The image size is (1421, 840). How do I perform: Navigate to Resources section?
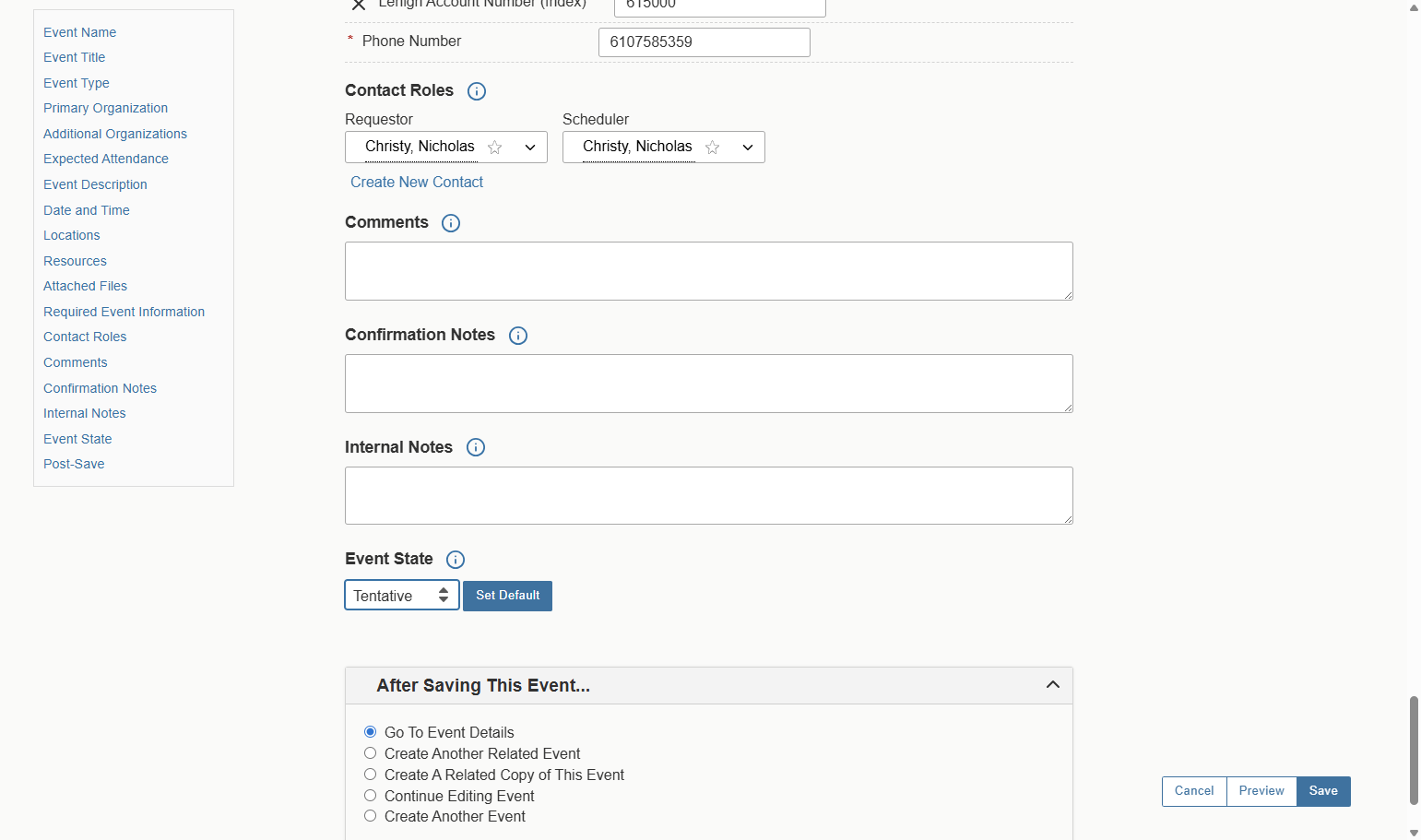tap(75, 261)
